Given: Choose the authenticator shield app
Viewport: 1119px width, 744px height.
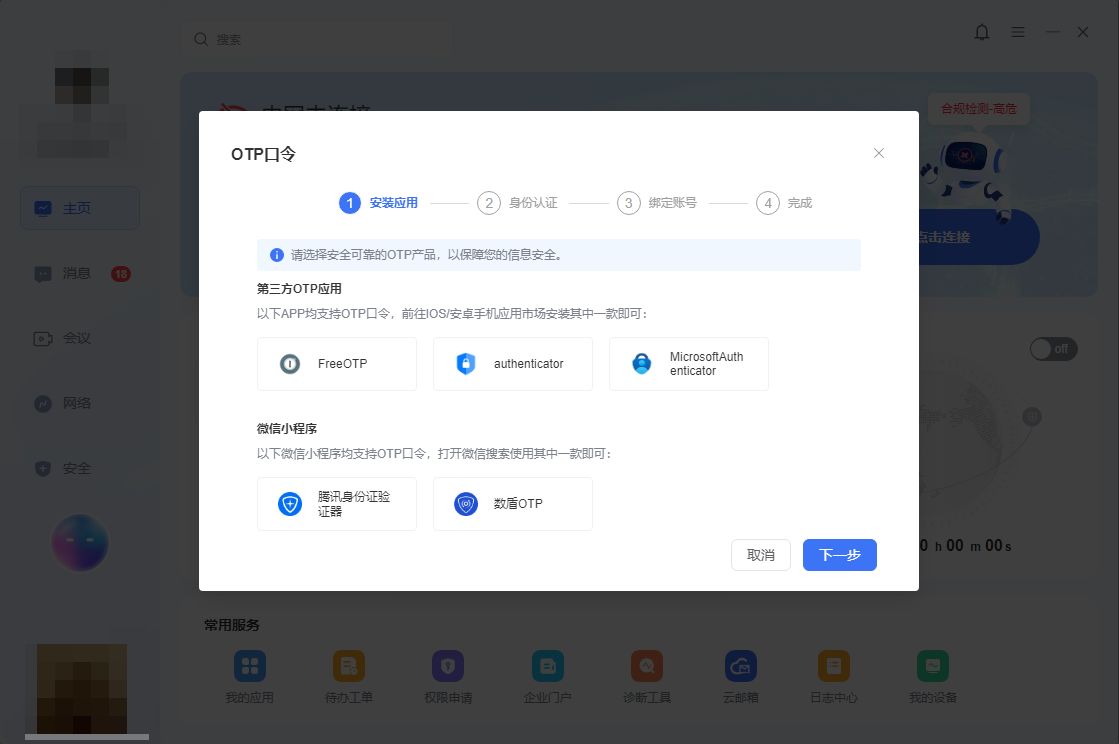Looking at the screenshot, I should (512, 364).
